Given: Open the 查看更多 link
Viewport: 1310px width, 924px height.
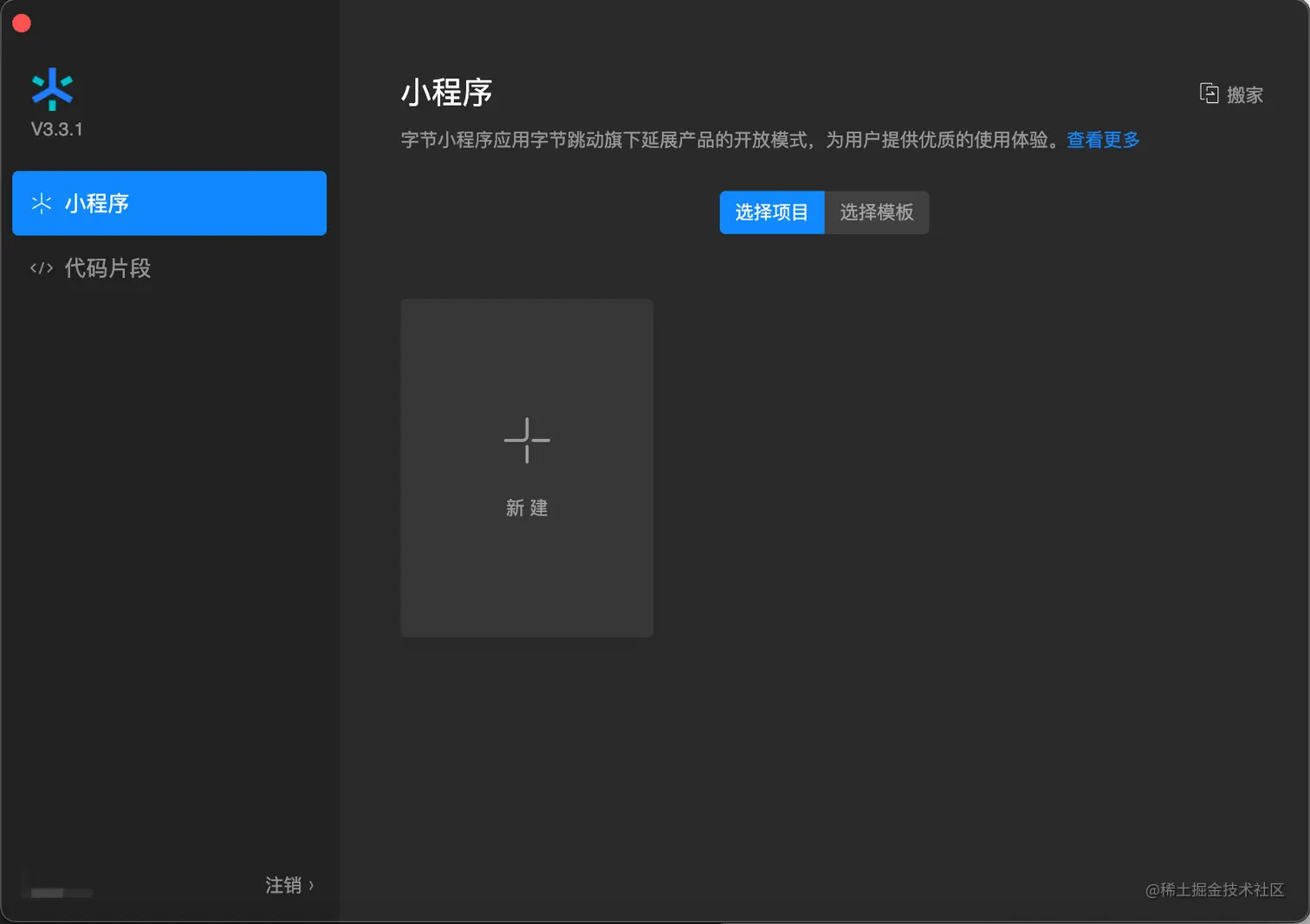Looking at the screenshot, I should [1102, 139].
